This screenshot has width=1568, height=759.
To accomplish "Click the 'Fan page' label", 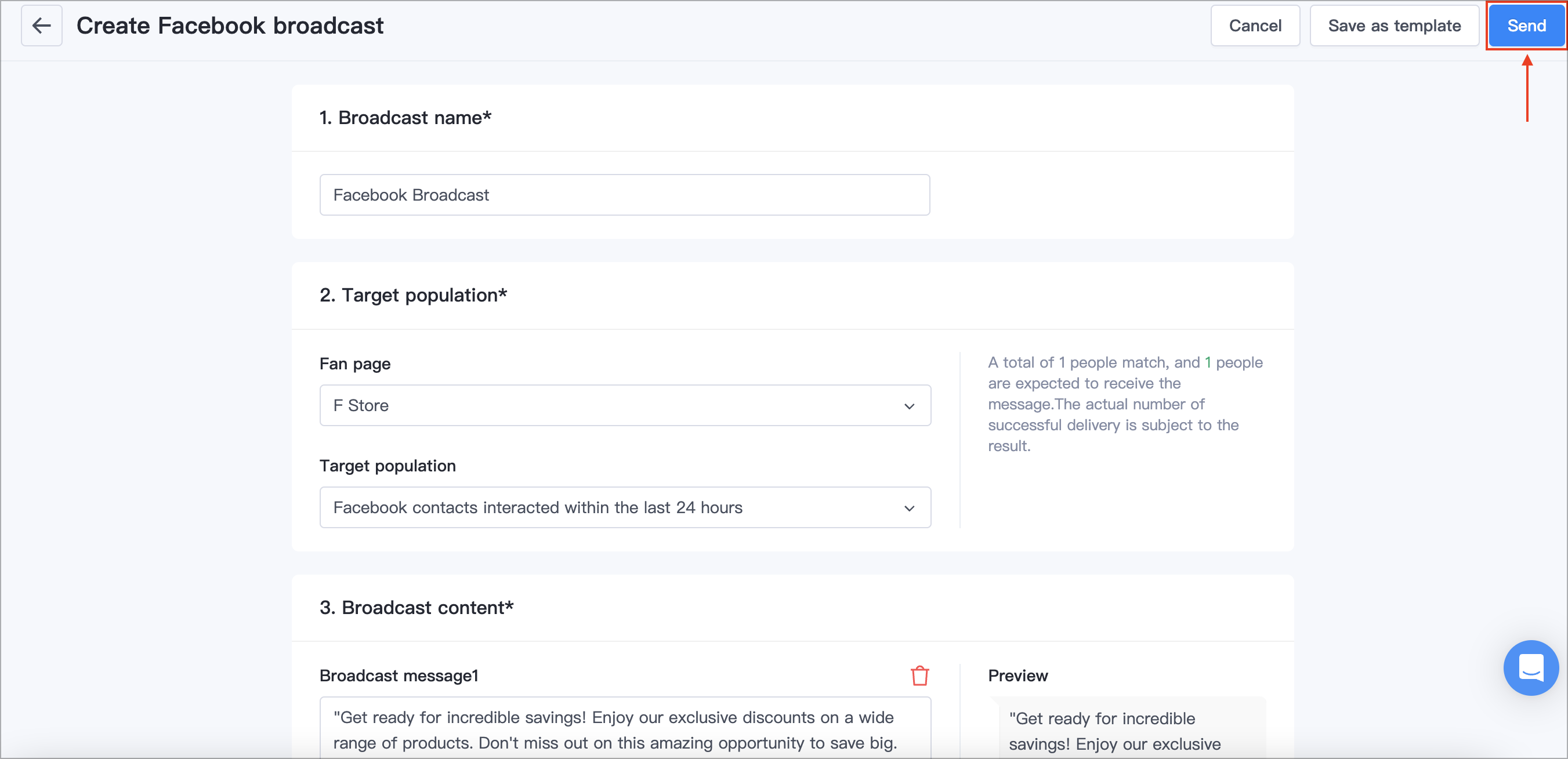I will tap(355, 364).
